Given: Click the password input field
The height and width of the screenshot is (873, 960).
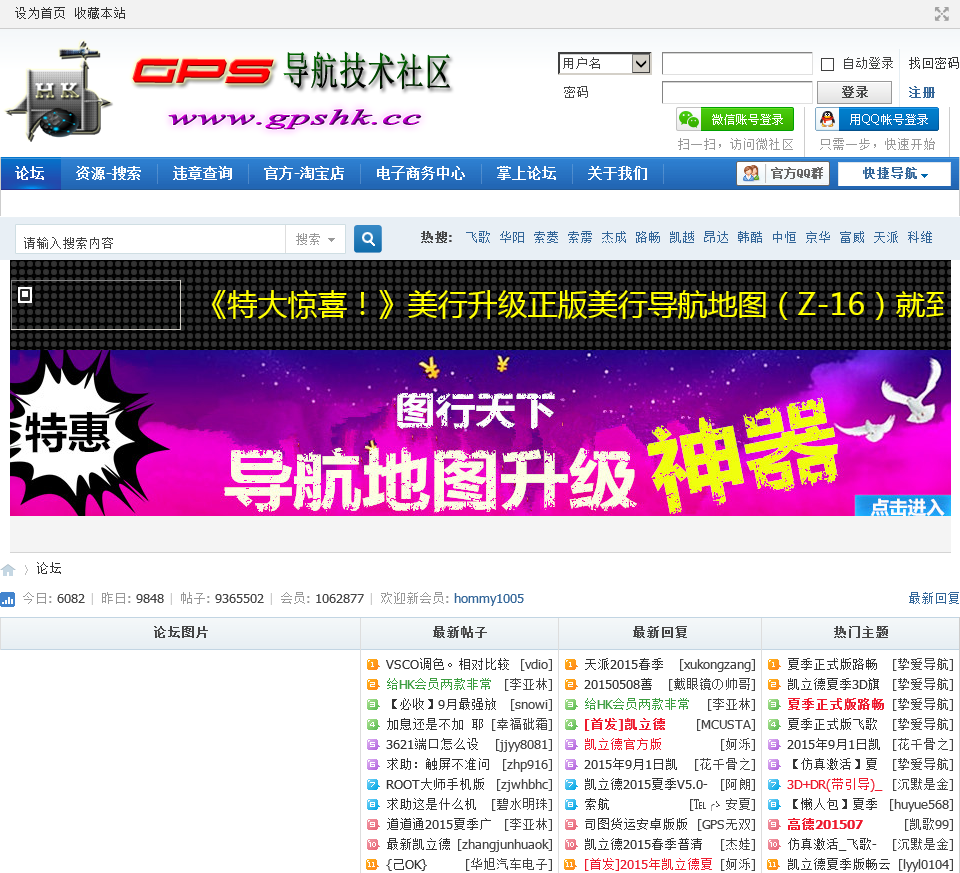Looking at the screenshot, I should 737,92.
